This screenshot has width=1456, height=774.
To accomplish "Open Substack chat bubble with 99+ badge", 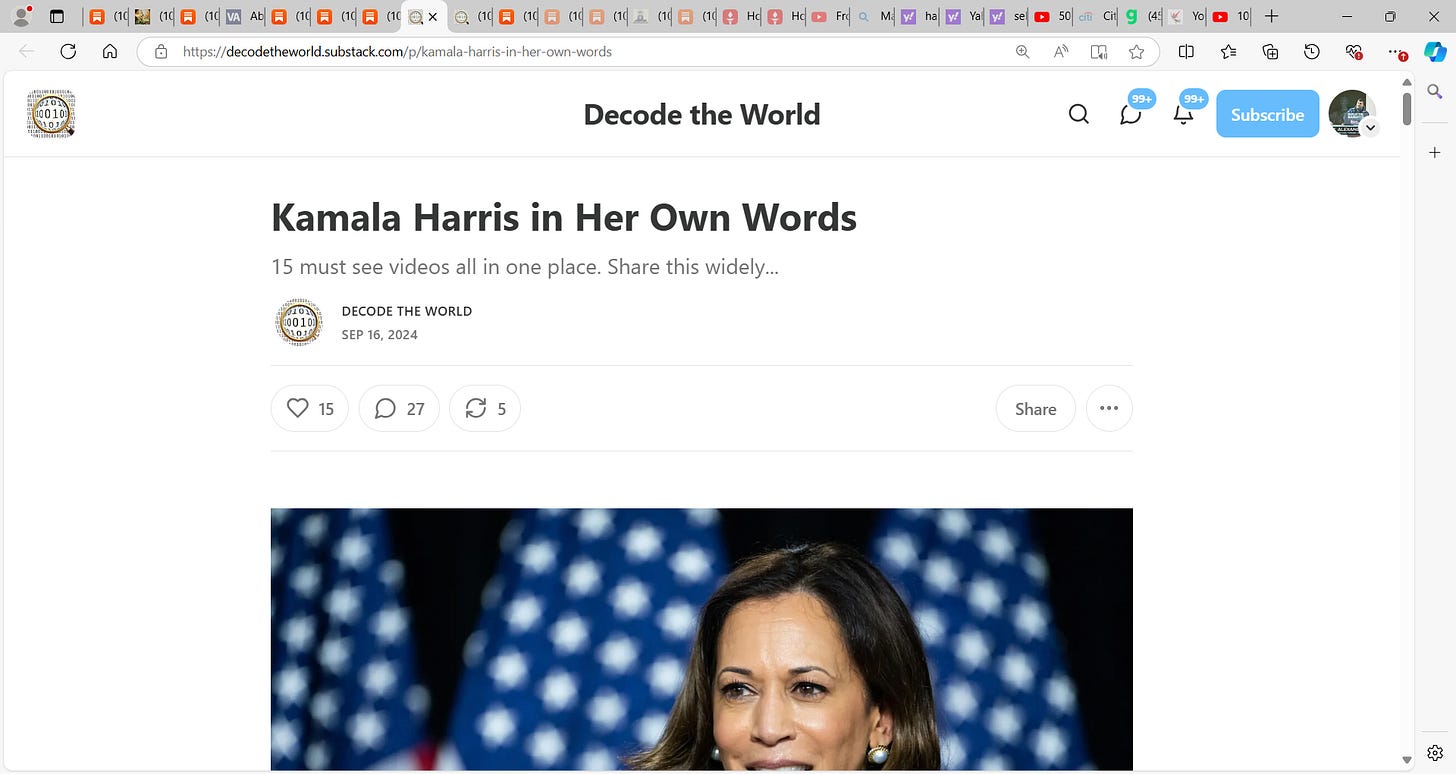I will pyautogui.click(x=1131, y=114).
